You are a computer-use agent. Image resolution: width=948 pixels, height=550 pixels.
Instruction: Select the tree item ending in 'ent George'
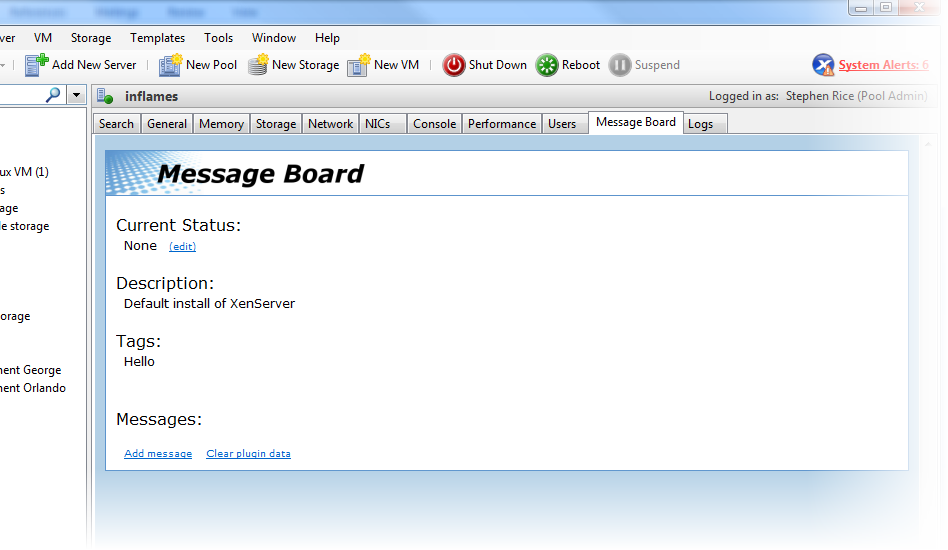tap(30, 370)
